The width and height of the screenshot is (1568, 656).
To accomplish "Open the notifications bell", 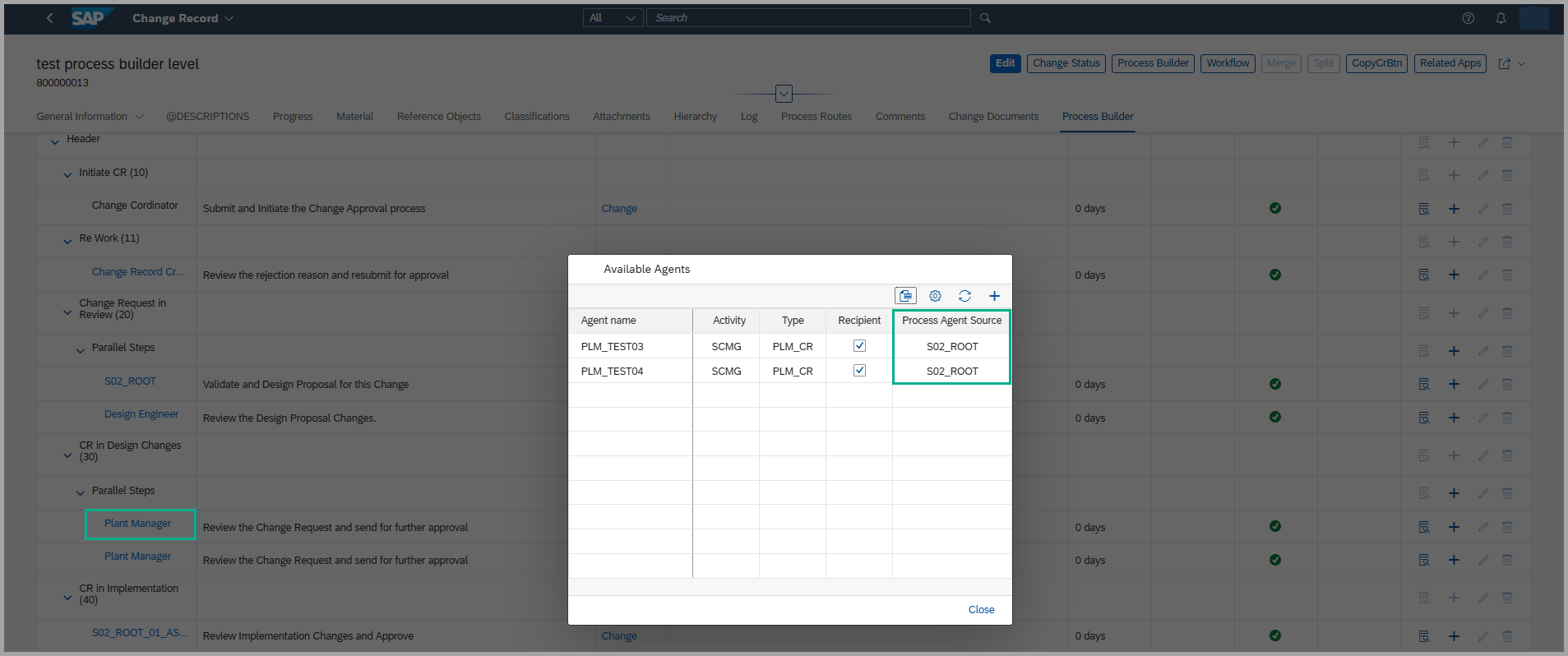I will tap(1501, 18).
